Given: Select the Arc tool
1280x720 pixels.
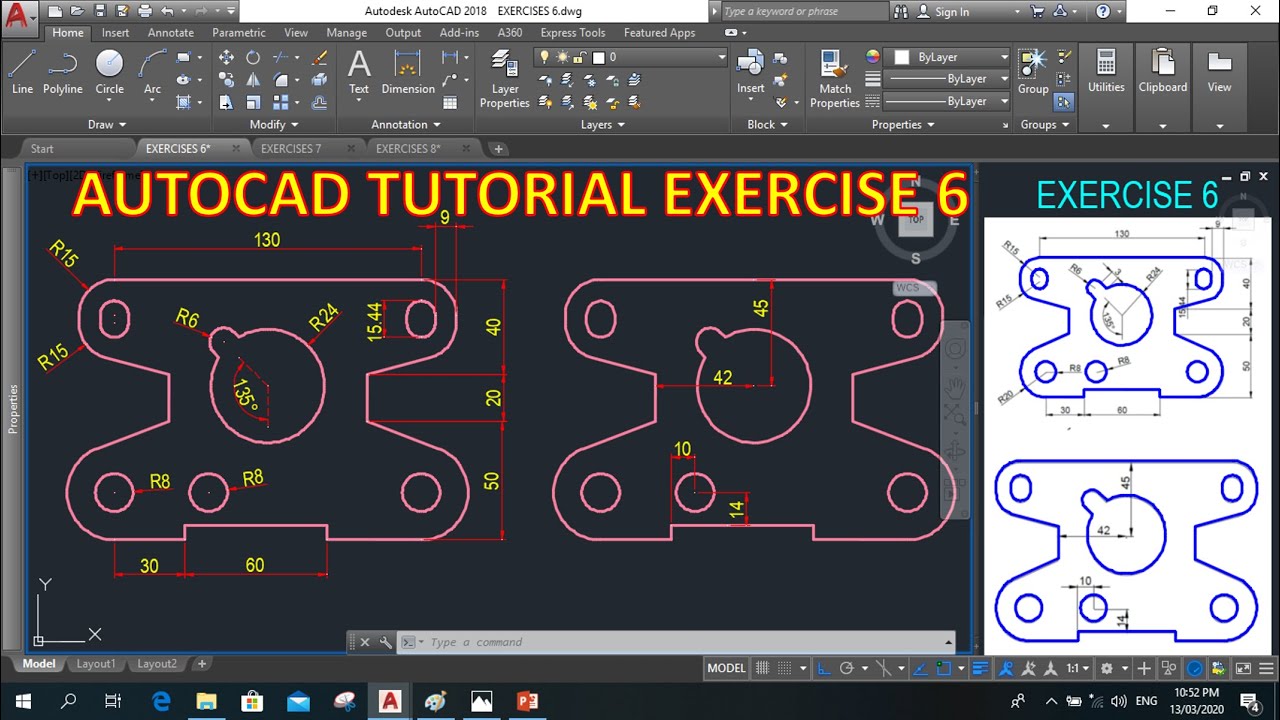Looking at the screenshot, I should click(x=152, y=72).
